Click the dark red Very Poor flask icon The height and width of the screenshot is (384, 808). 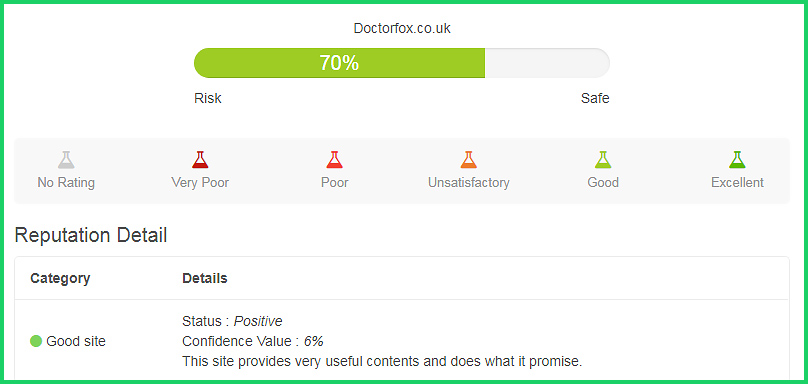click(200, 160)
